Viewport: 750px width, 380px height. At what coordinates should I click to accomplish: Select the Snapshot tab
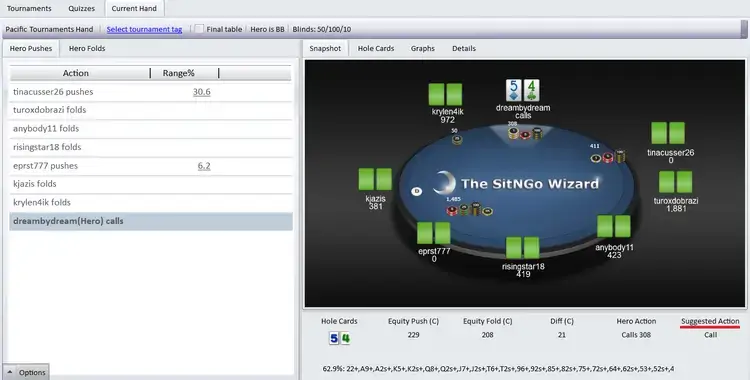tap(325, 48)
